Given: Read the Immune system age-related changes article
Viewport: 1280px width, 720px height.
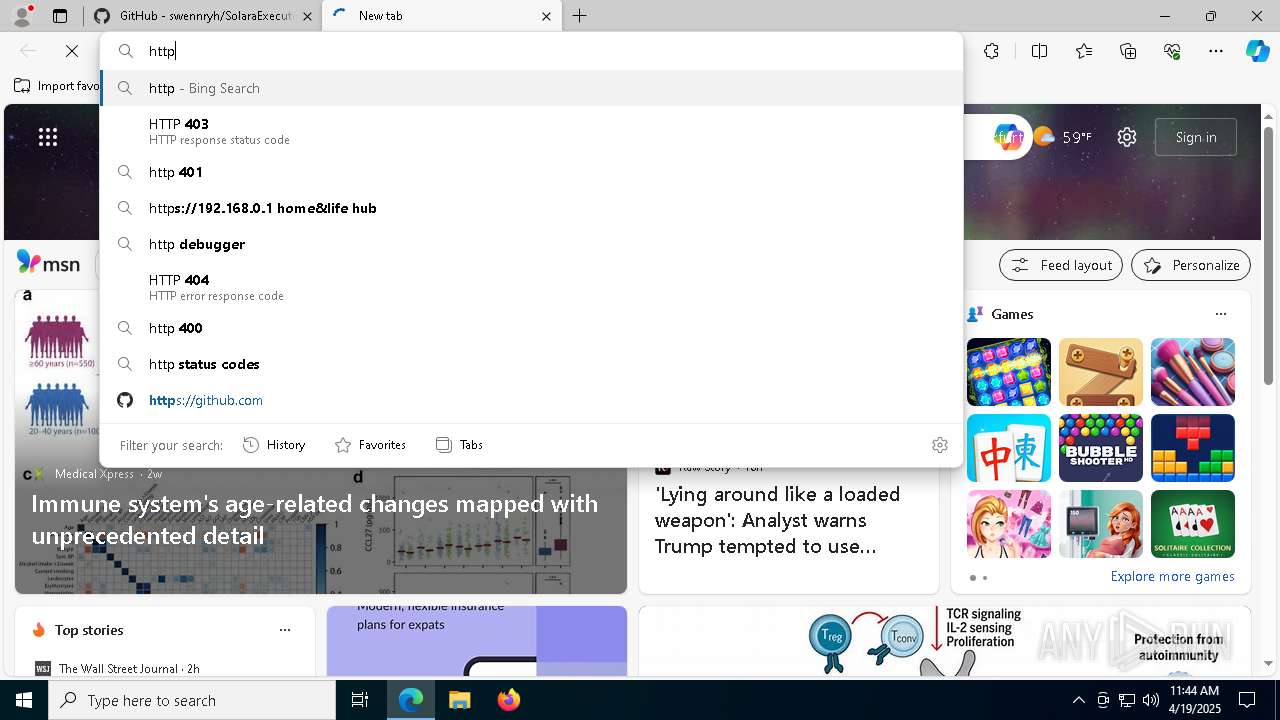Looking at the screenshot, I should tap(314, 520).
